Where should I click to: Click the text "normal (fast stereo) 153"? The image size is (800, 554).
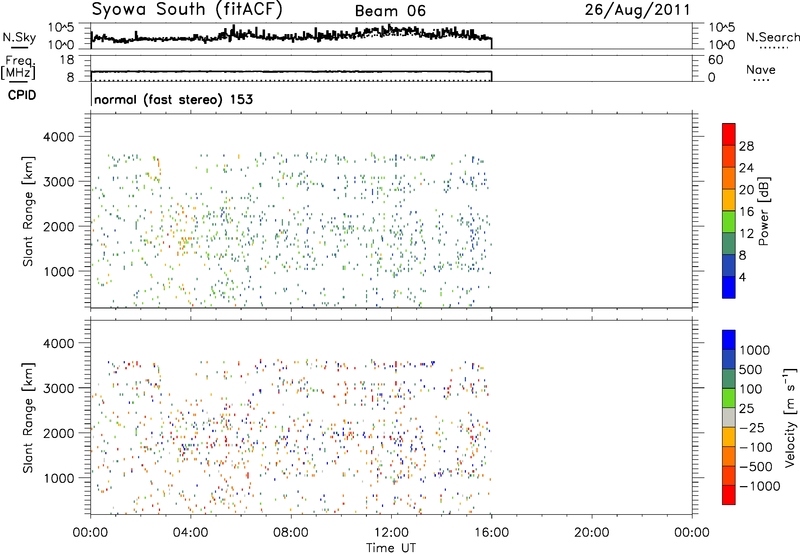[173, 99]
